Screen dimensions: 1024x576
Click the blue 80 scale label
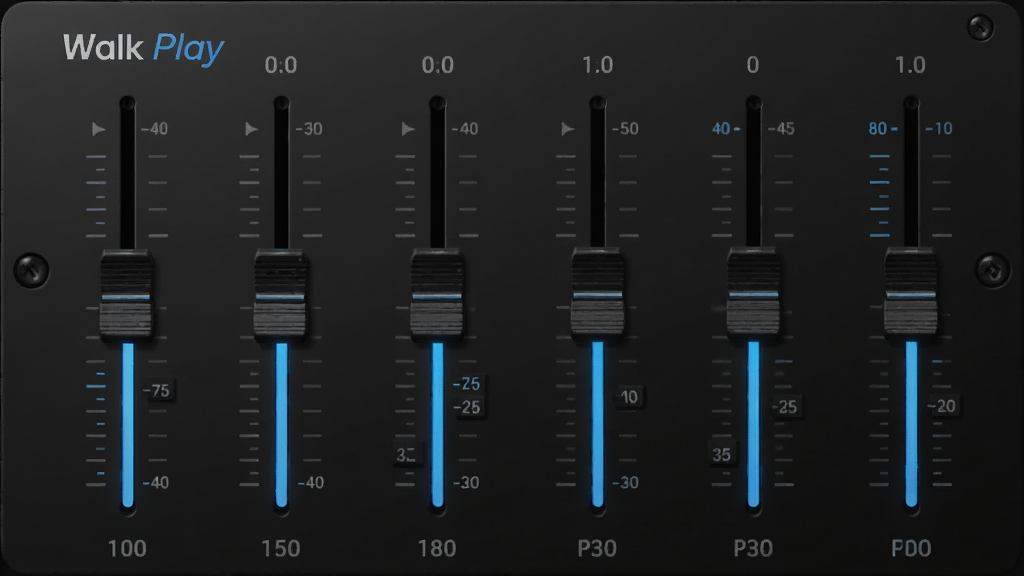pos(878,129)
